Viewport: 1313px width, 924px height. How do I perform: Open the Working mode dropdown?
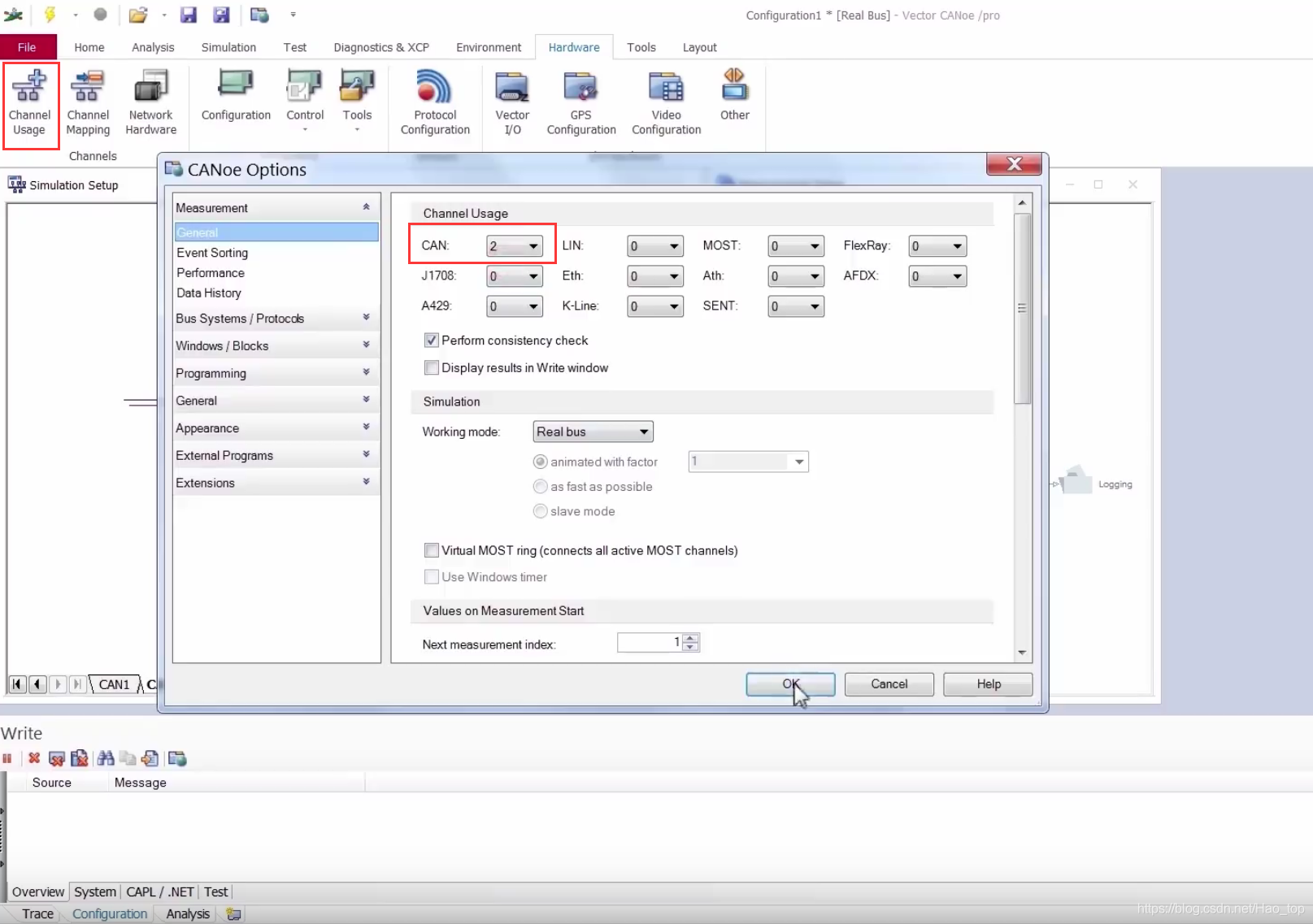pyautogui.click(x=593, y=432)
